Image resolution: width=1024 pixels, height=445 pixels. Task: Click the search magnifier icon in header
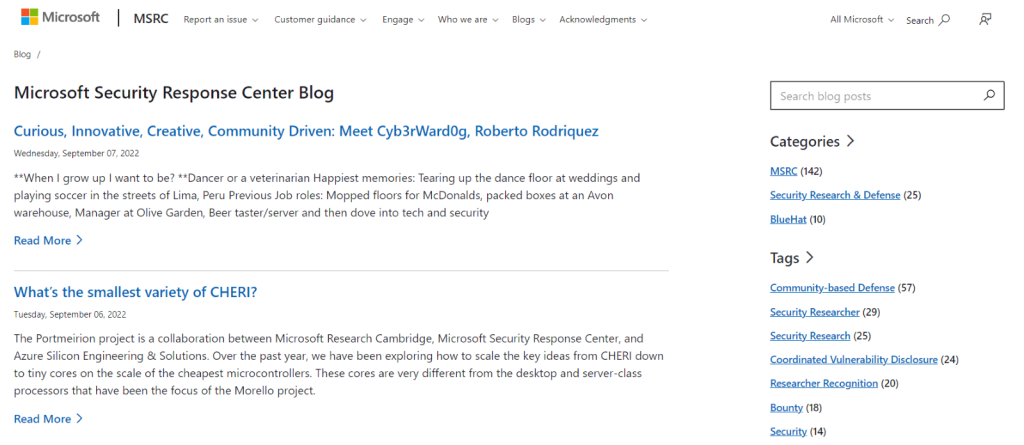click(945, 20)
